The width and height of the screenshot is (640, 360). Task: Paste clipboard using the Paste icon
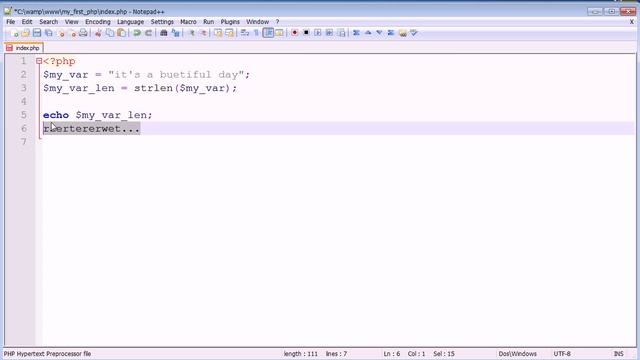(121, 33)
